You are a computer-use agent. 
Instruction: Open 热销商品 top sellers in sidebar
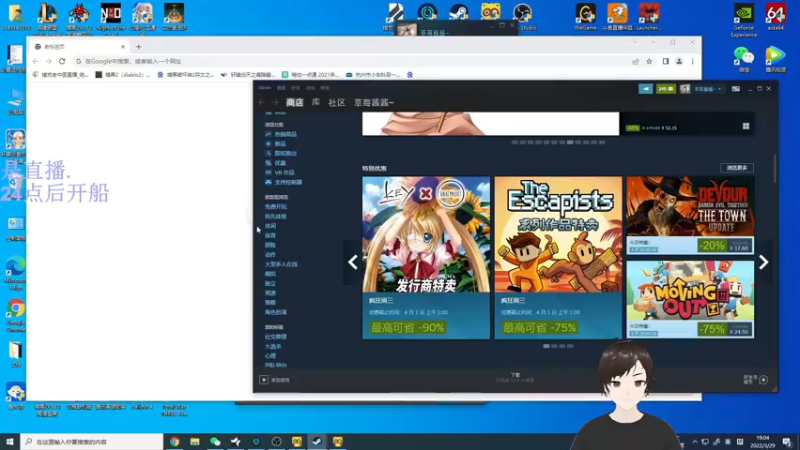(x=285, y=134)
